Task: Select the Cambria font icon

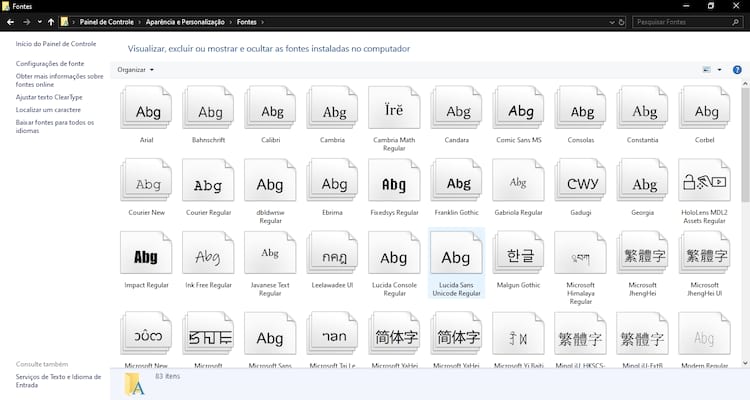Action: 332,108
